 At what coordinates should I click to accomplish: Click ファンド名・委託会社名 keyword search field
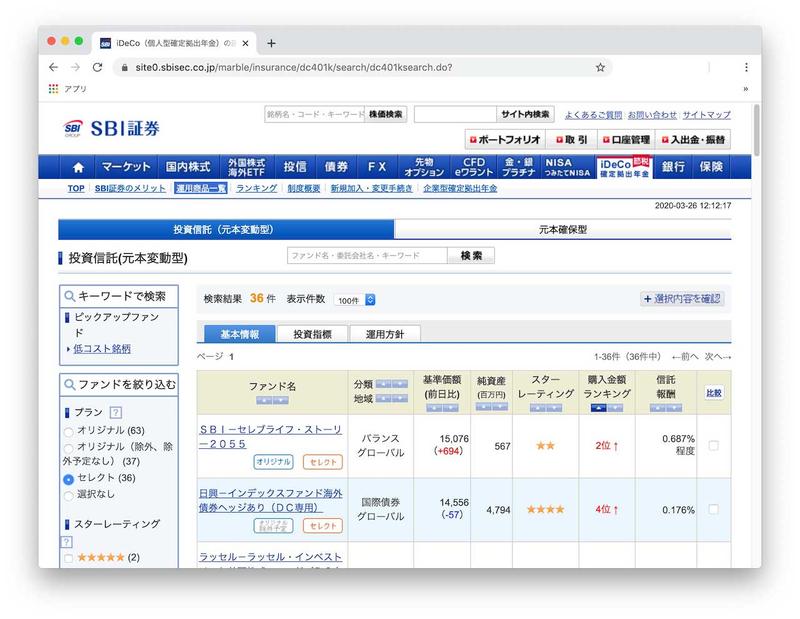[367, 256]
